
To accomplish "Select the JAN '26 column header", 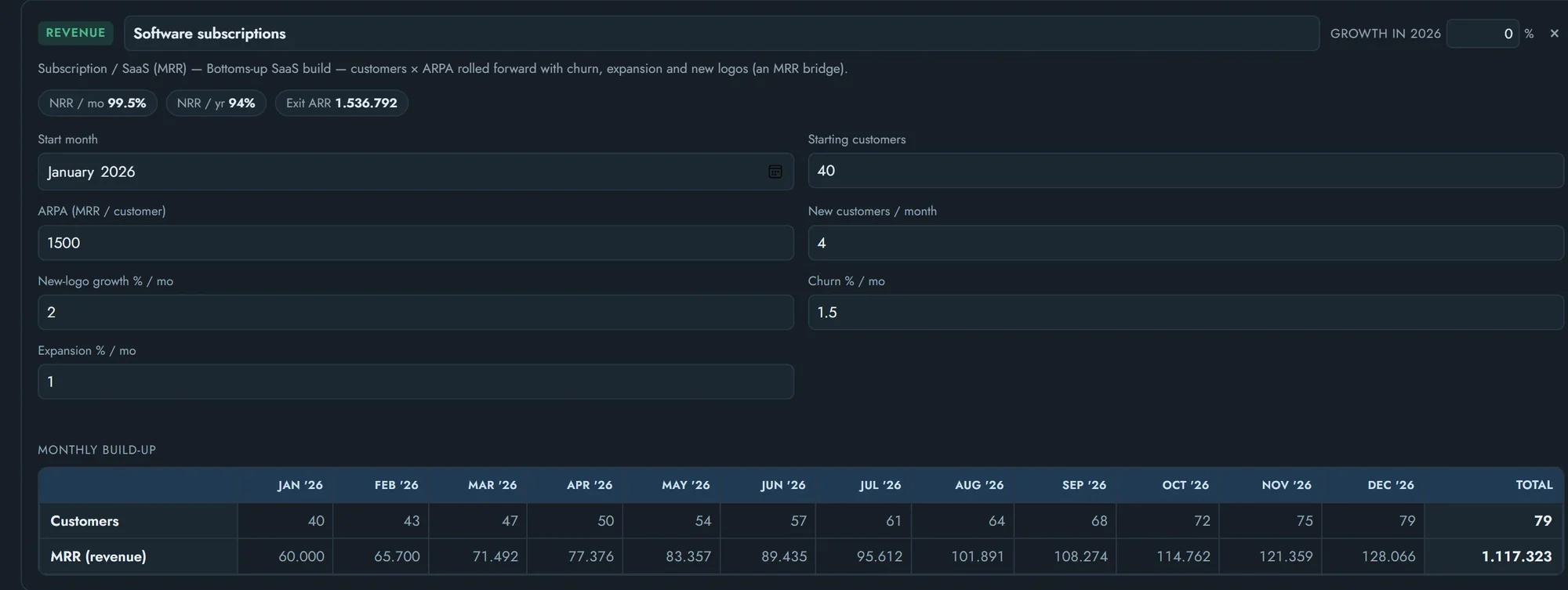I will [300, 485].
